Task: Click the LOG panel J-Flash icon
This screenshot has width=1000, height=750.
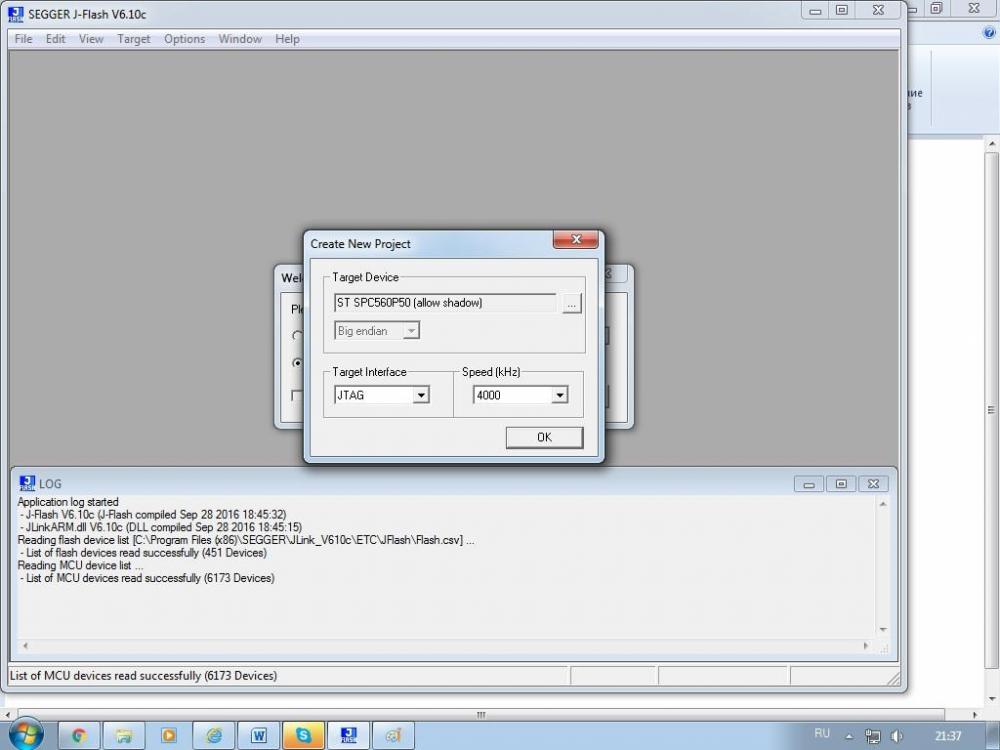Action: click(27, 483)
